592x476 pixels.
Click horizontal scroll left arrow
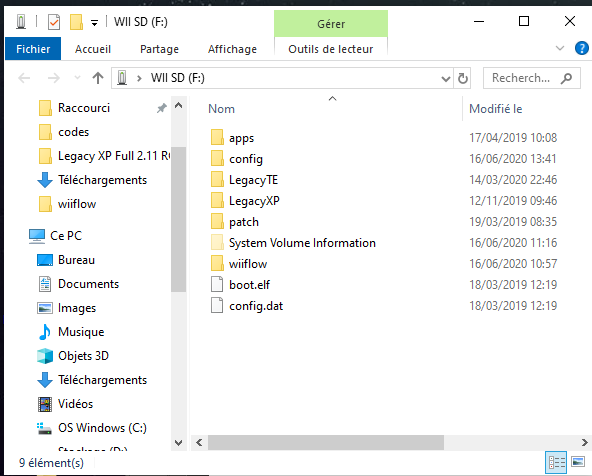[199, 442]
